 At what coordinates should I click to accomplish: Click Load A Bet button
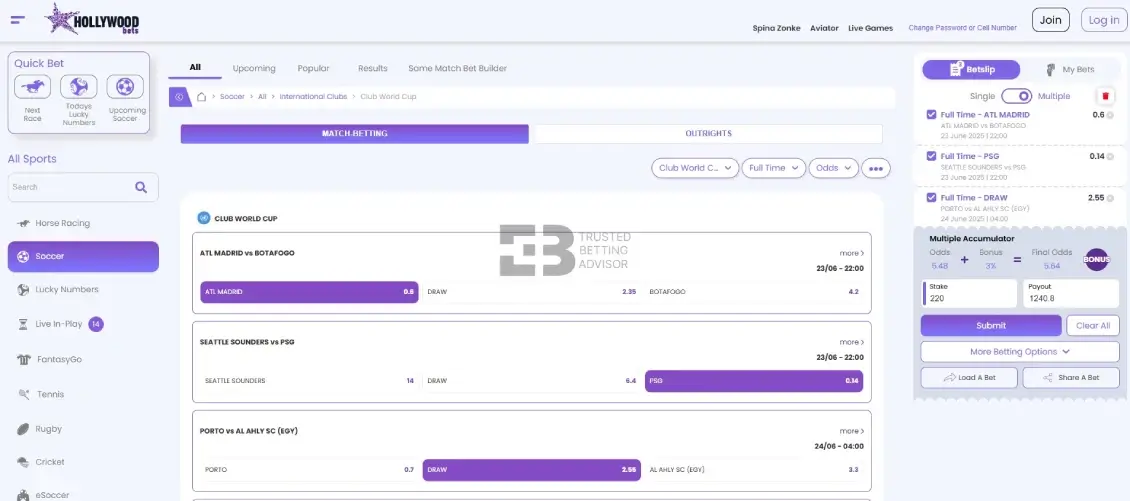tap(969, 378)
